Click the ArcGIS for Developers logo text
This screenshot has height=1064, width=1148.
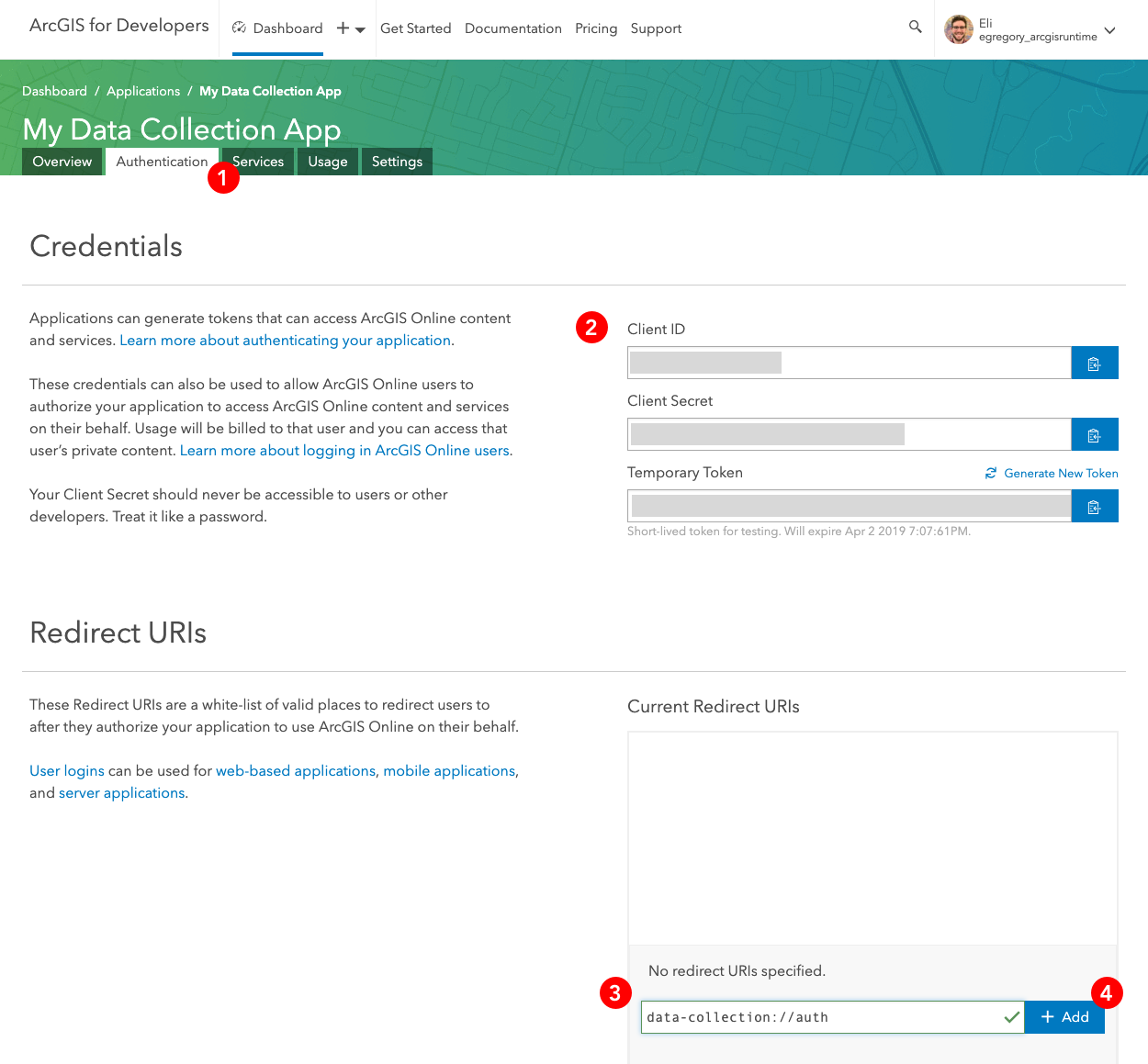click(x=119, y=26)
